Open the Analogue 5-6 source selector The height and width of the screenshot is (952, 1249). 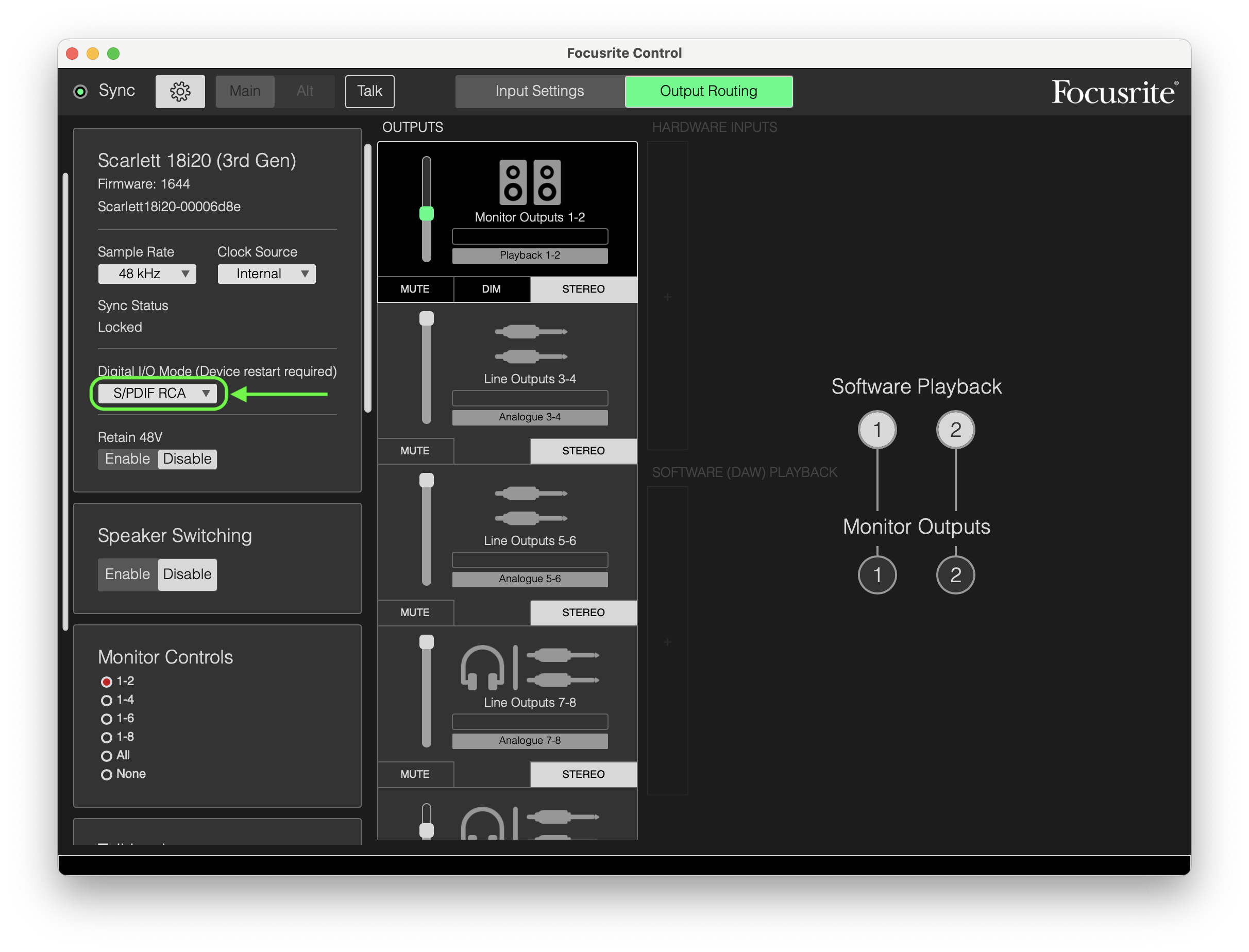tap(530, 579)
